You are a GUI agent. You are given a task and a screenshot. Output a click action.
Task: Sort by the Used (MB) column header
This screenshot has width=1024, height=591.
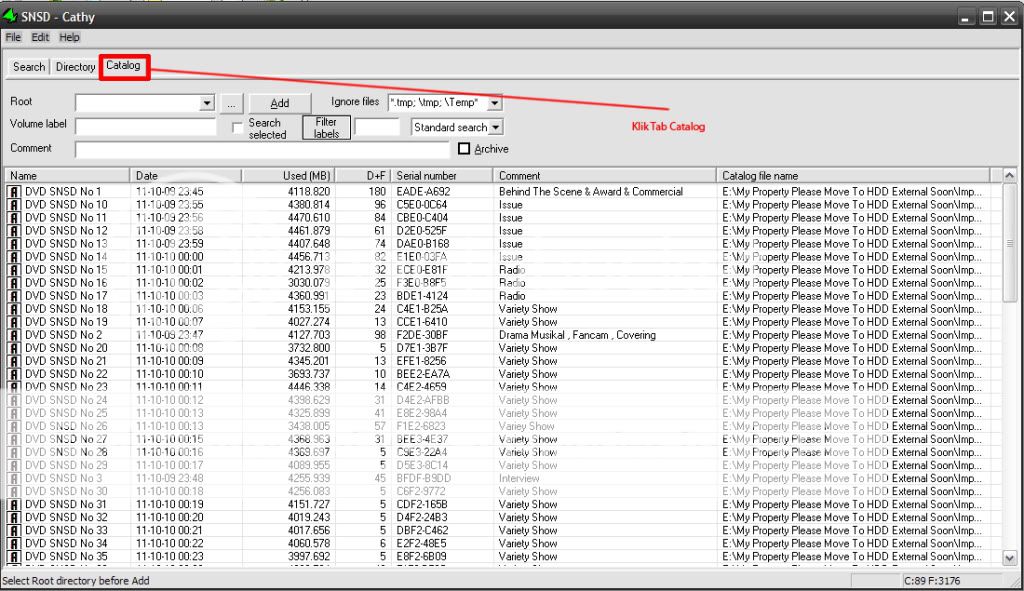click(289, 176)
